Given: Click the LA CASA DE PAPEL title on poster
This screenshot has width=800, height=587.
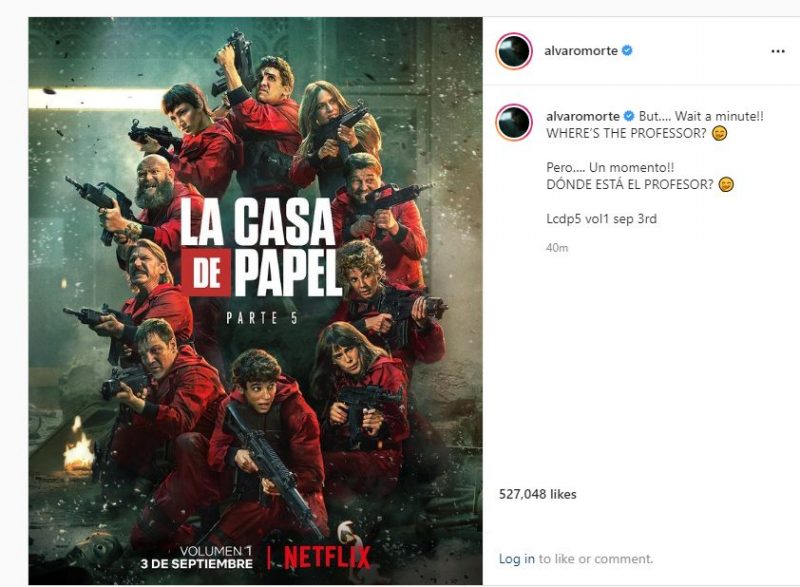Looking at the screenshot, I should coord(261,247).
